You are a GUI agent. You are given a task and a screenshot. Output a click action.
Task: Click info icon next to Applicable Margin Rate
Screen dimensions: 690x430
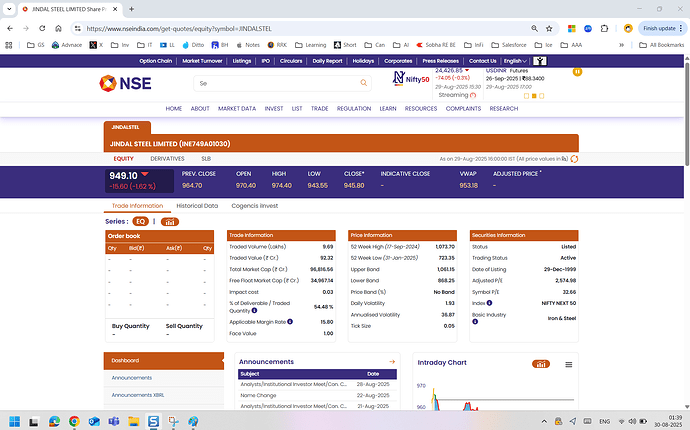[x=290, y=322]
